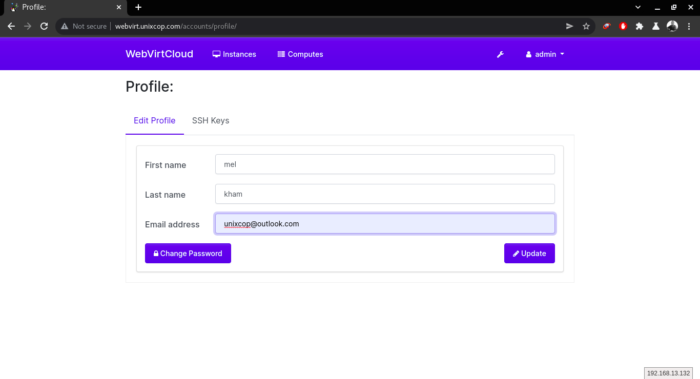Focus the Last name field

tap(385, 194)
